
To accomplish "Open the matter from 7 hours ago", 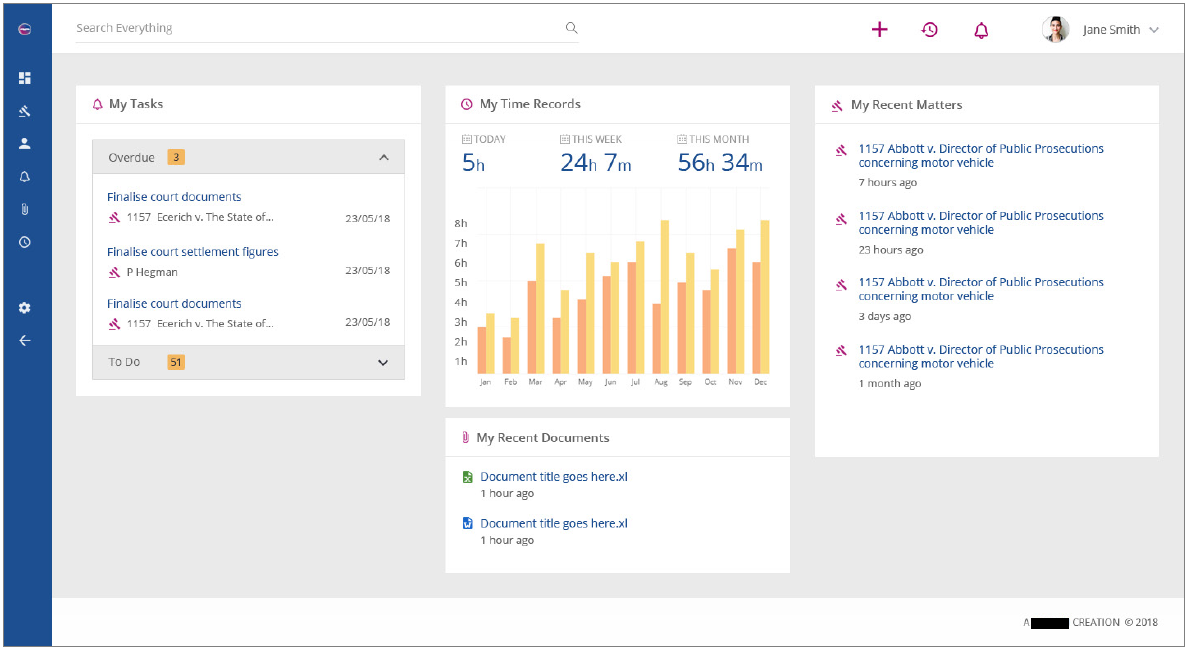I will point(980,156).
